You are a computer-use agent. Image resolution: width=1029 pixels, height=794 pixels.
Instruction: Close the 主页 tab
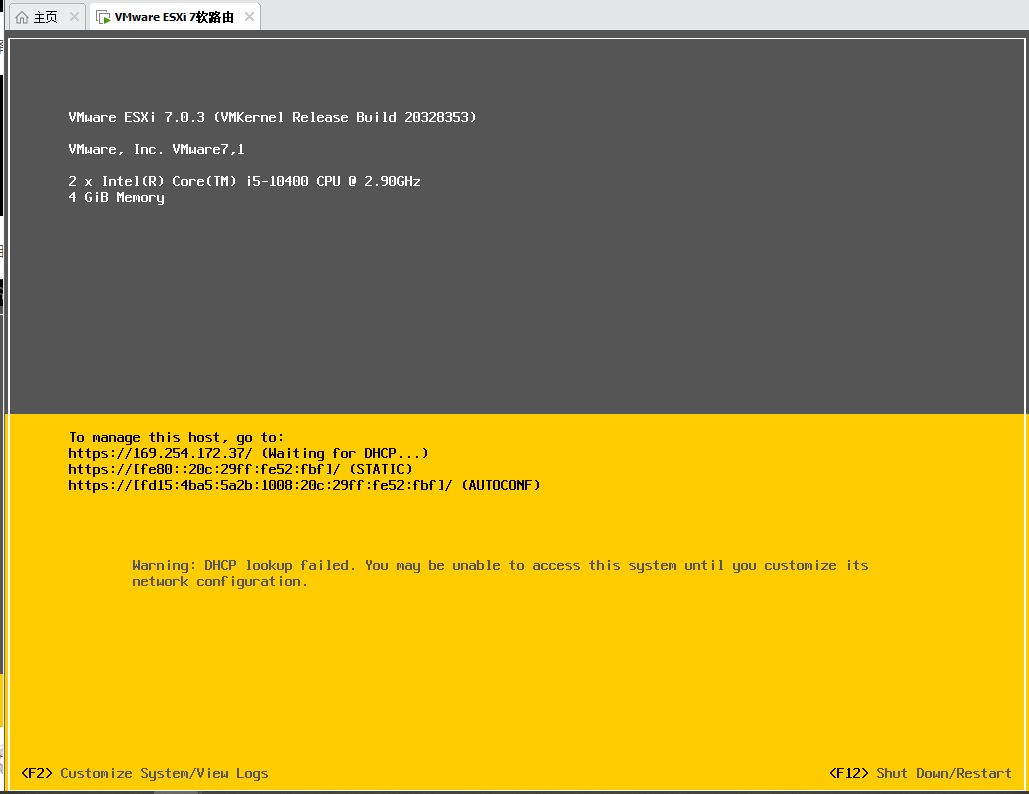pos(74,17)
